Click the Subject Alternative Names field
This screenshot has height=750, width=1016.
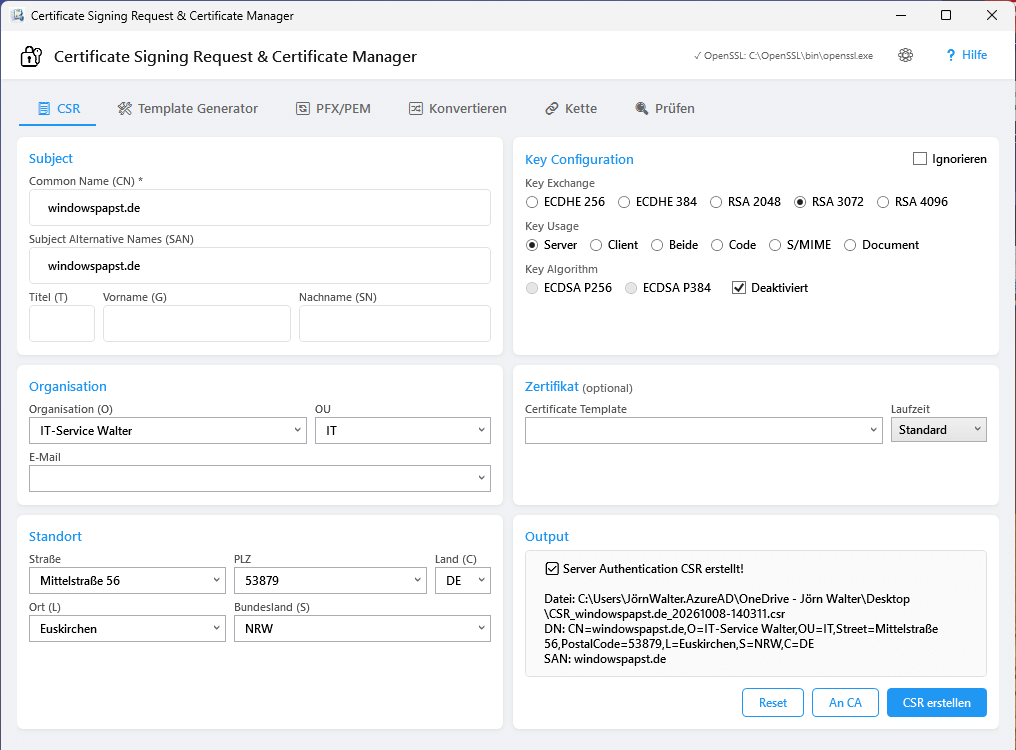pyautogui.click(x=260, y=266)
